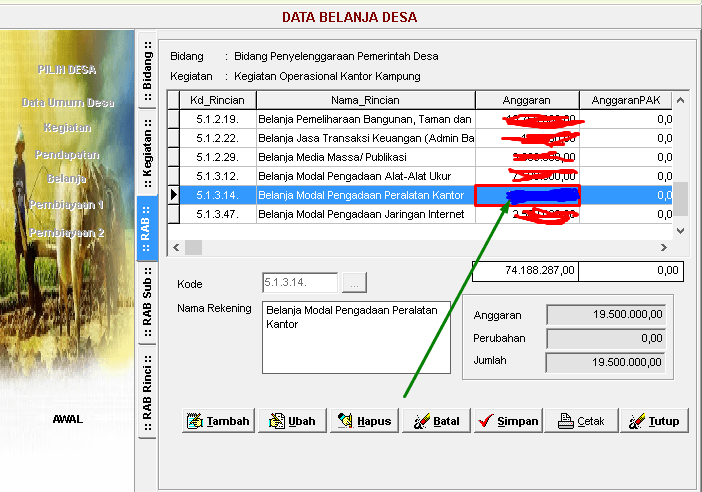Click the Kd_Rincian cell 5.1.3.47.

point(218,214)
